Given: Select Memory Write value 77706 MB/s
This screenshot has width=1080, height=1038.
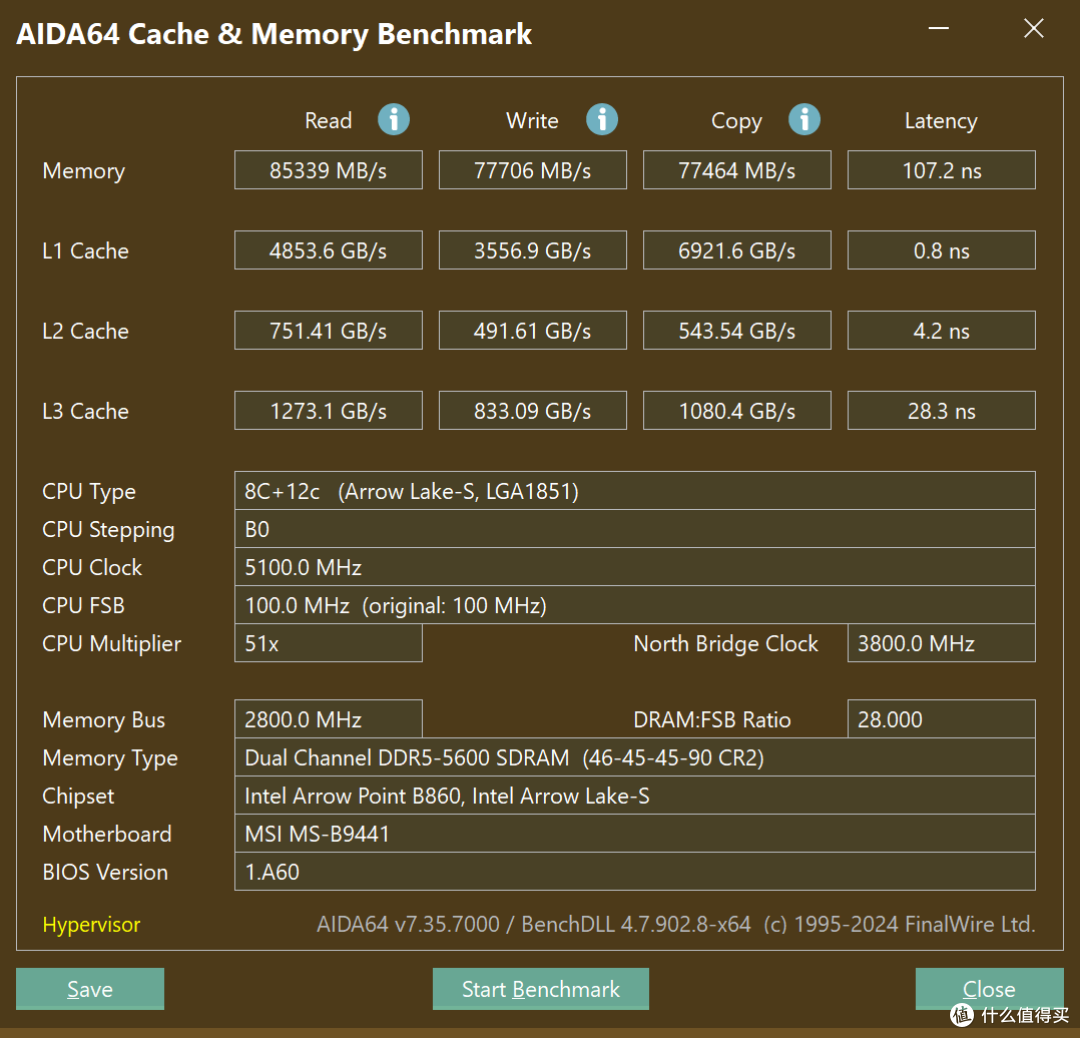Looking at the screenshot, I should coord(532,170).
